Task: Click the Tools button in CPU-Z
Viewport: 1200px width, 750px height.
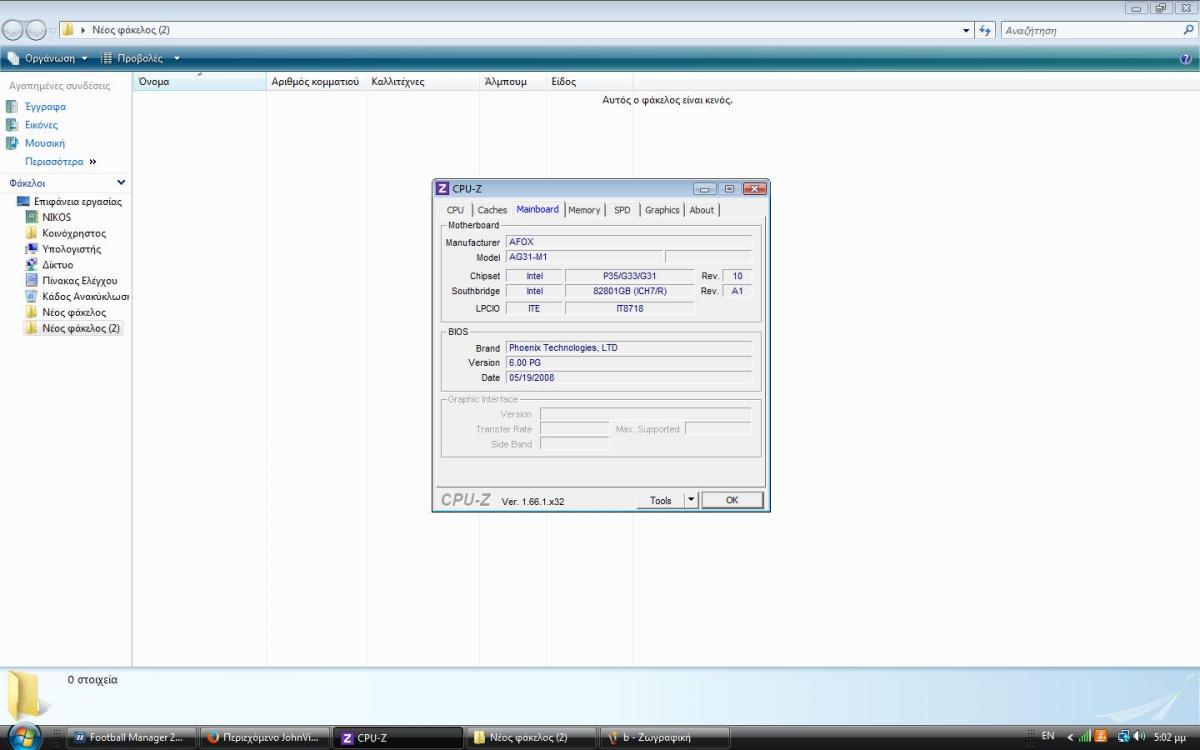Action: [x=661, y=500]
